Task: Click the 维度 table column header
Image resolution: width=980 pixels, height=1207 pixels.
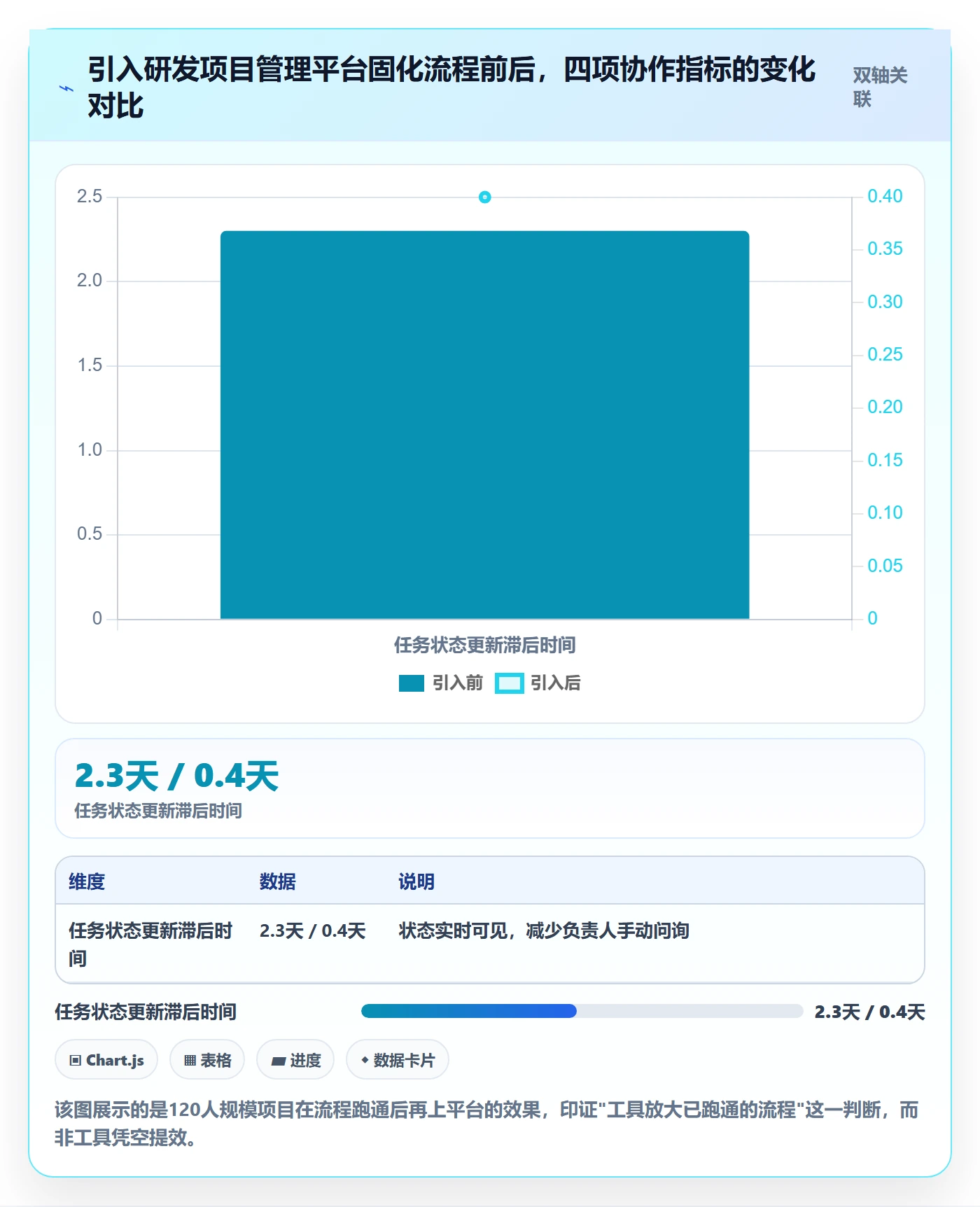Action: [87, 881]
